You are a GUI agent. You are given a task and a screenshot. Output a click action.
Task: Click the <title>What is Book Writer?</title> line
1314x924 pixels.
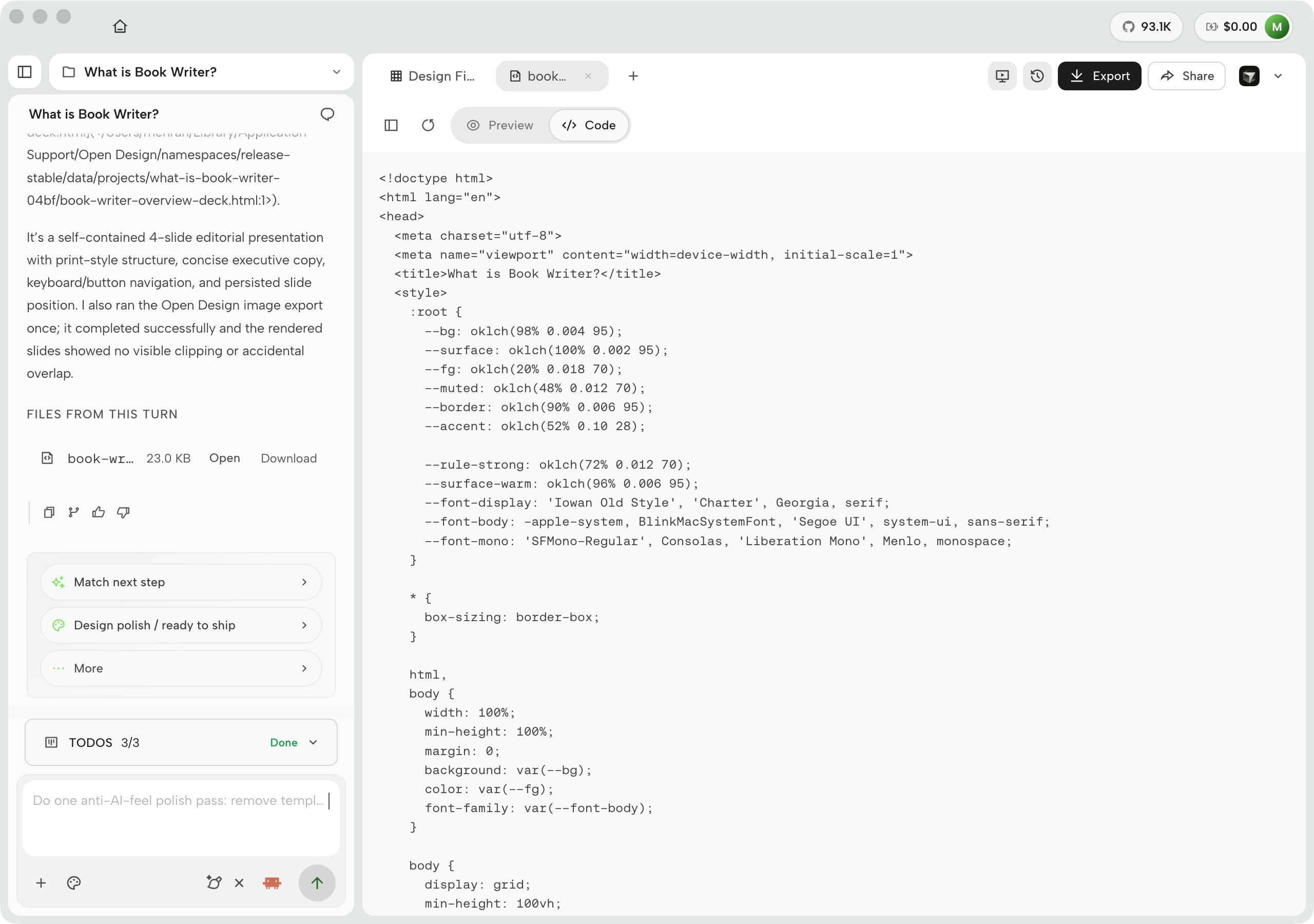coord(527,274)
